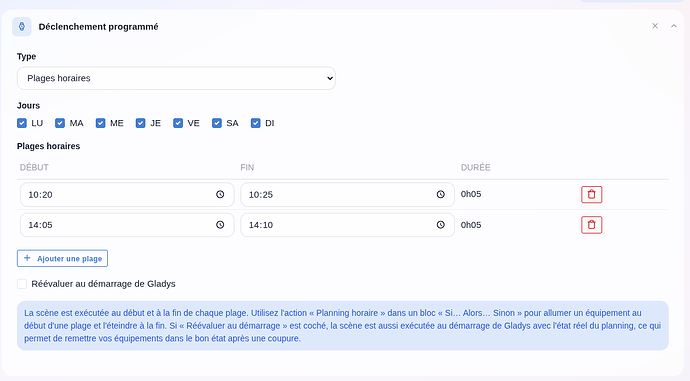The width and height of the screenshot is (690, 381).
Task: Uncheck the VE day checkbox
Action: (178, 123)
